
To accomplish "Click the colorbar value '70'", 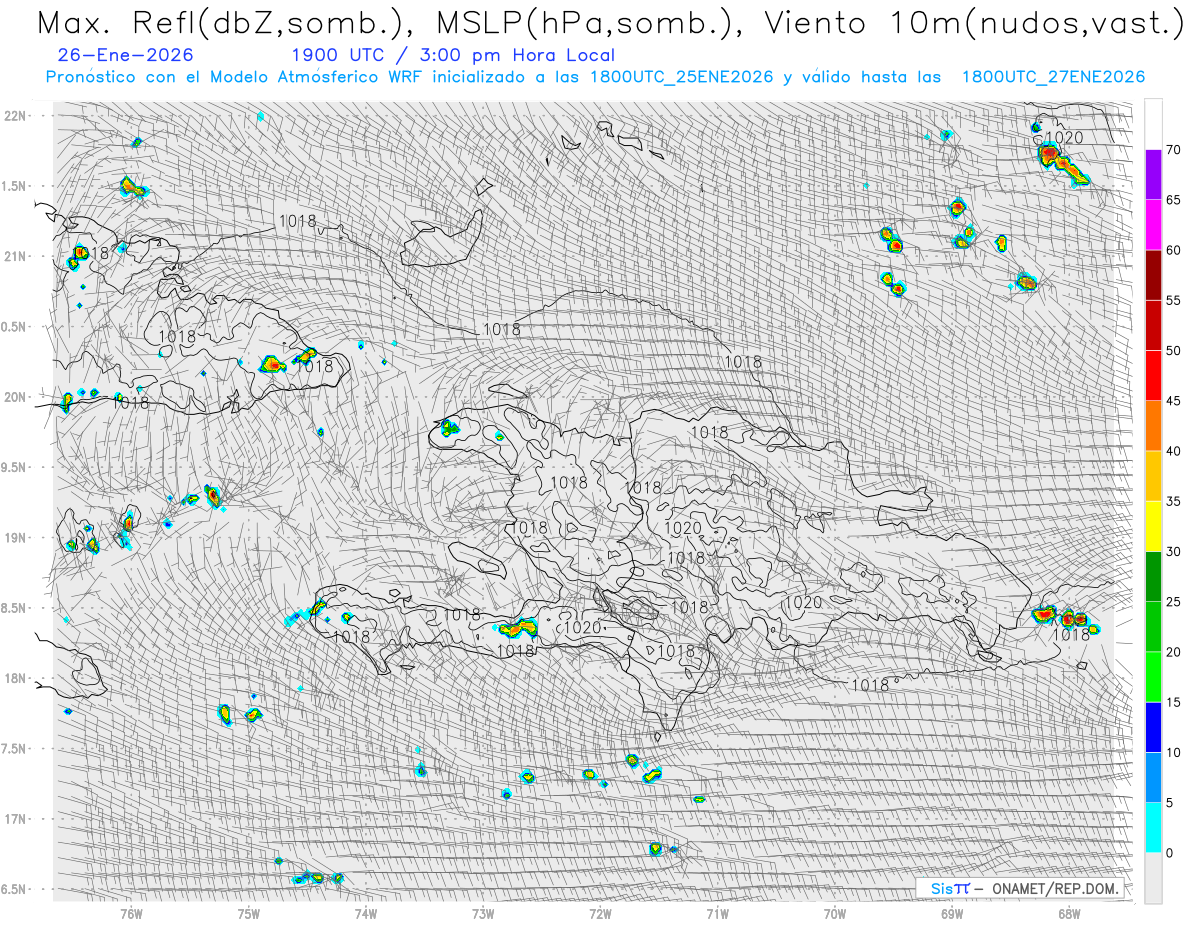I will [x=1174, y=150].
